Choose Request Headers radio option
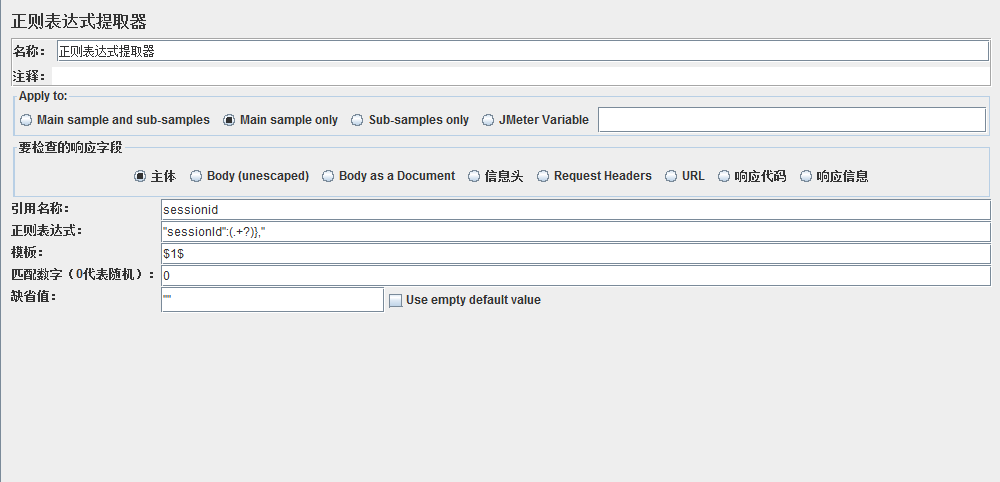 (x=543, y=176)
